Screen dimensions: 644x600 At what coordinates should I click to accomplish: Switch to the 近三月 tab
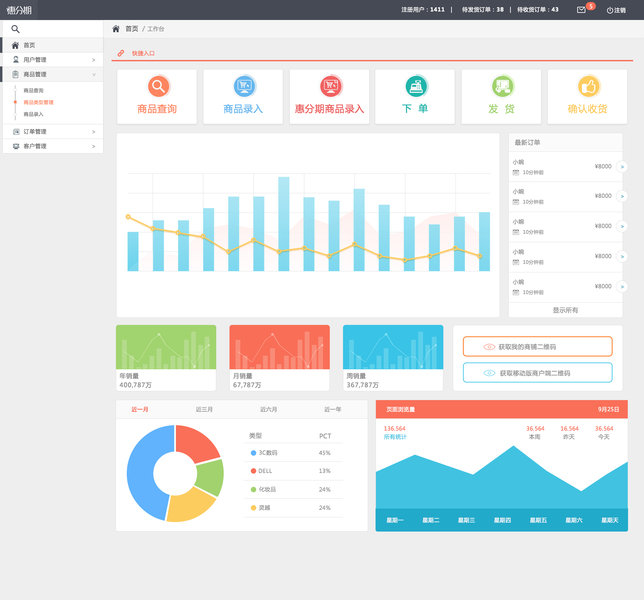point(204,409)
